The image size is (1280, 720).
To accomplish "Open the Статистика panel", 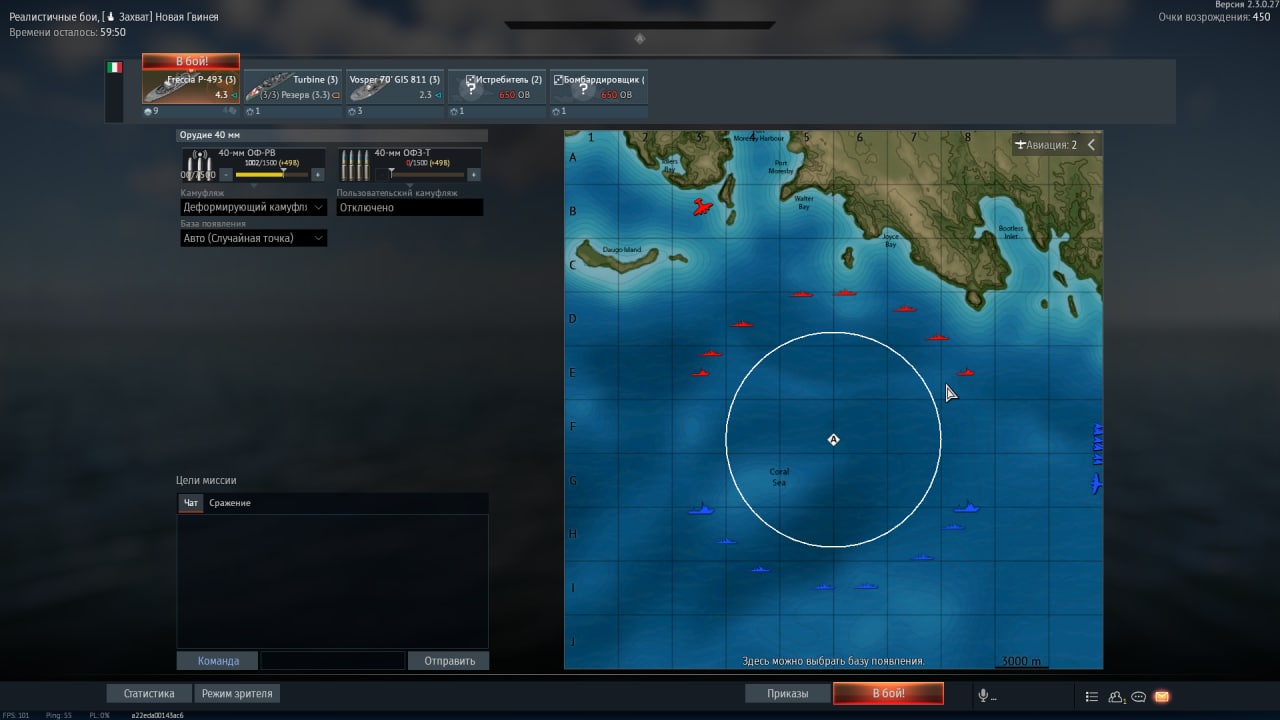I will (149, 693).
